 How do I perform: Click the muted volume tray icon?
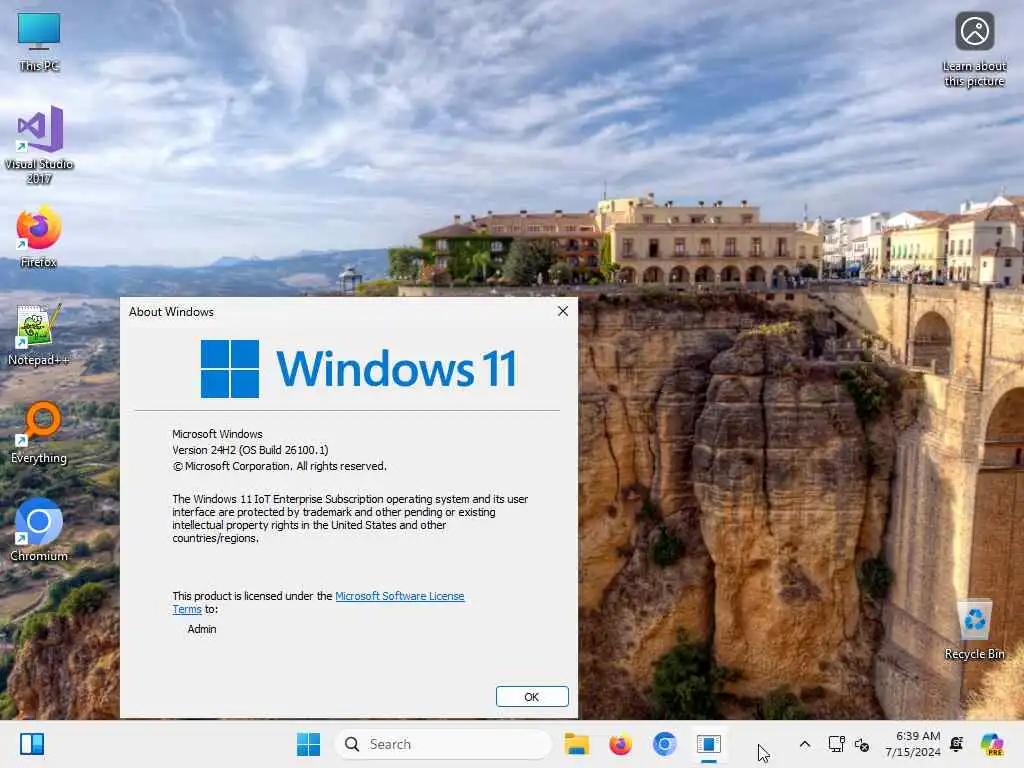862,744
